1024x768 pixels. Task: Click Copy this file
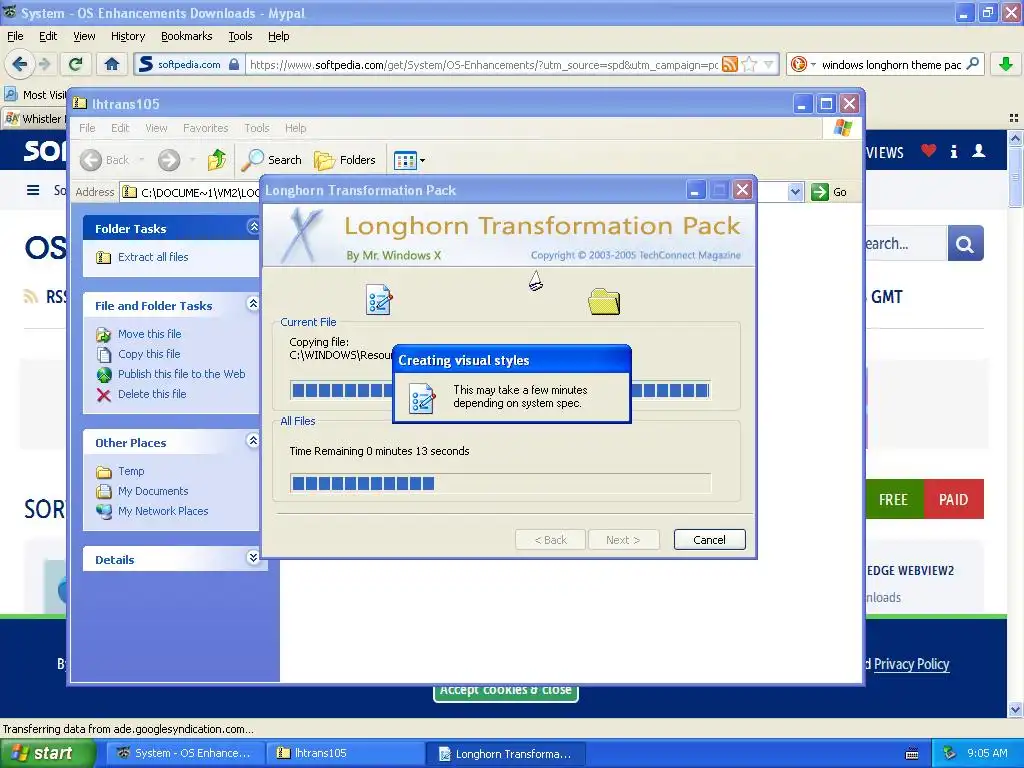click(x=149, y=354)
